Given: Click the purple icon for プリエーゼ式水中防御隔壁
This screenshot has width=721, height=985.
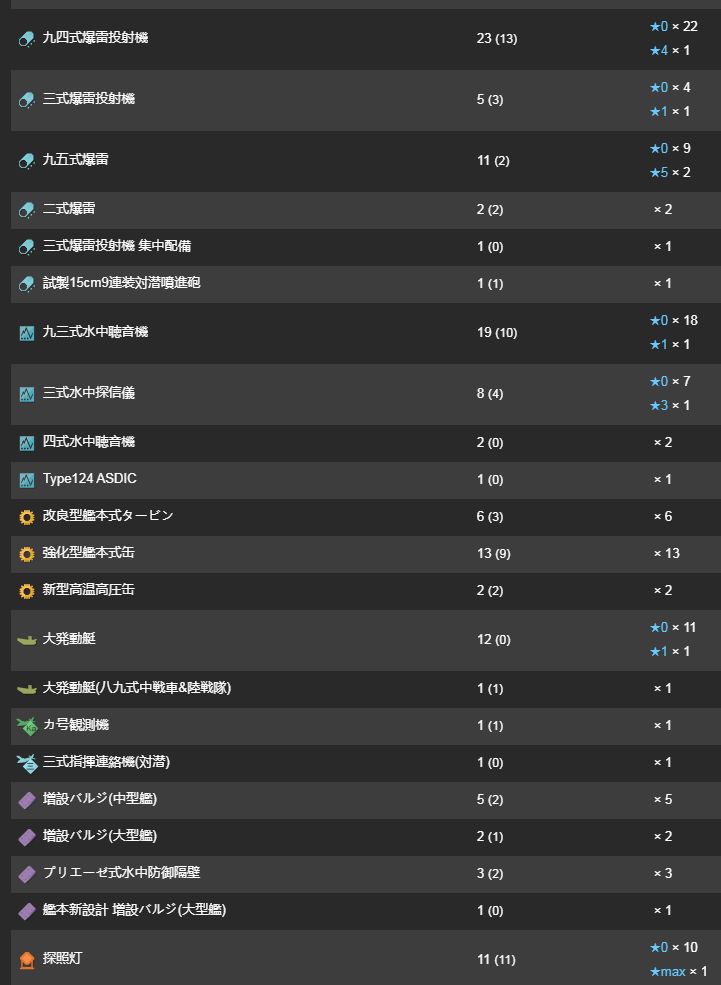Looking at the screenshot, I should 26,874.
